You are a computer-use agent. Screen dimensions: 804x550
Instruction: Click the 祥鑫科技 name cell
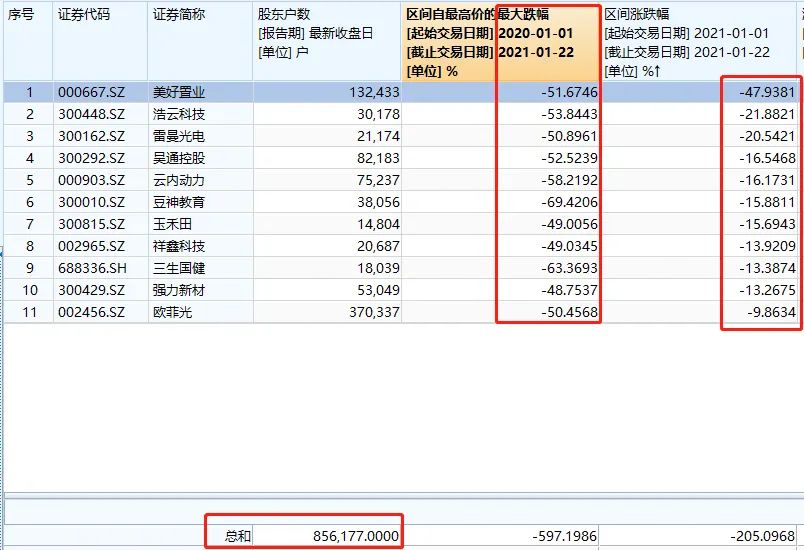pos(179,247)
